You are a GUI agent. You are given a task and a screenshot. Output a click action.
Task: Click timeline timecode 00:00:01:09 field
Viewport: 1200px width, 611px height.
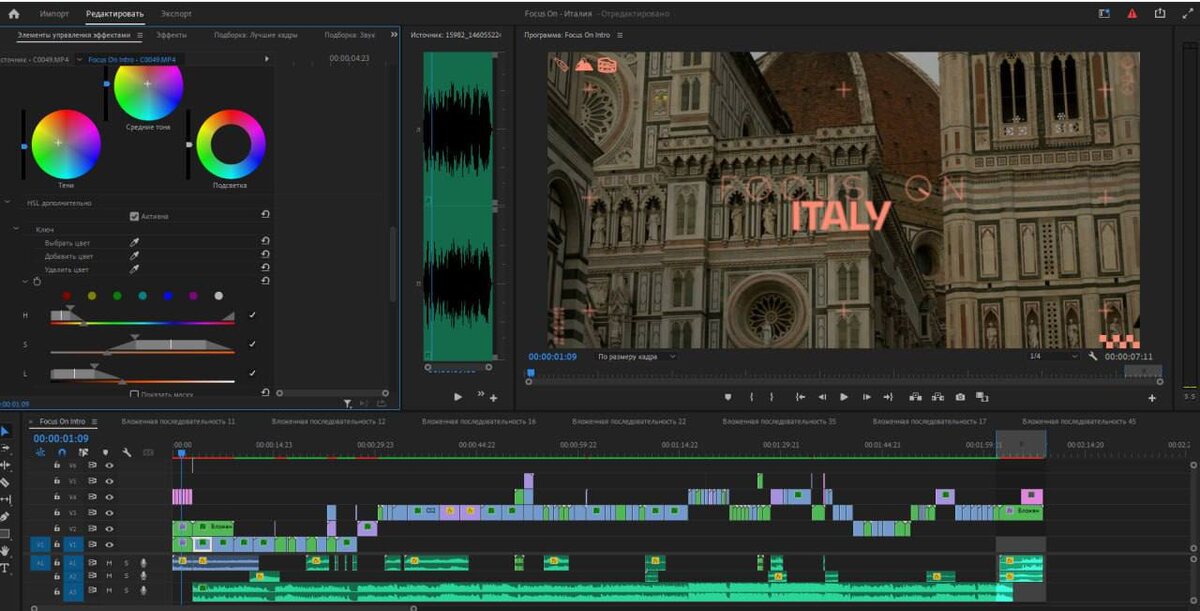(x=61, y=438)
